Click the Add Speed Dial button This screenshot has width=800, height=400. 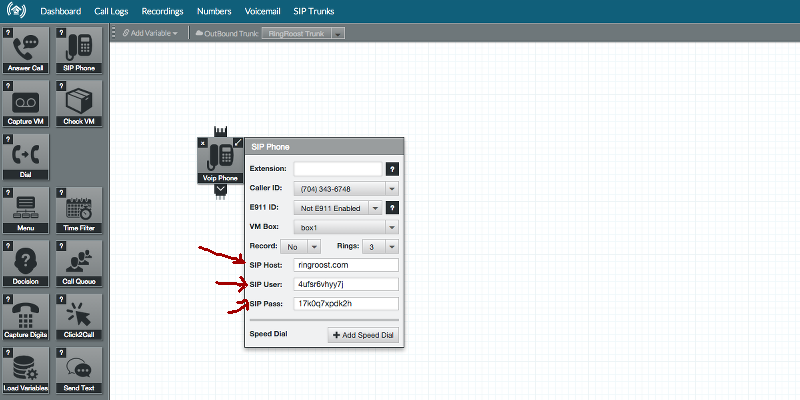364,335
